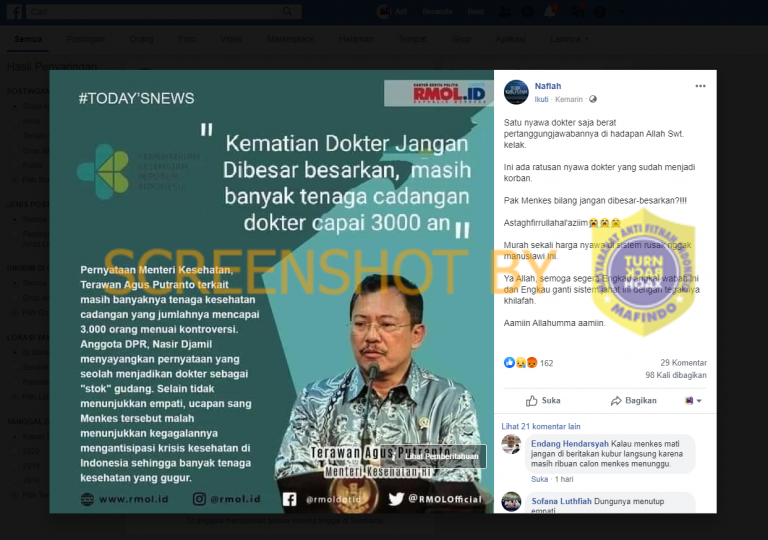This screenshot has height=540, width=768.
Task: Click the thumbs-up Suka icon
Action: [x=531, y=401]
